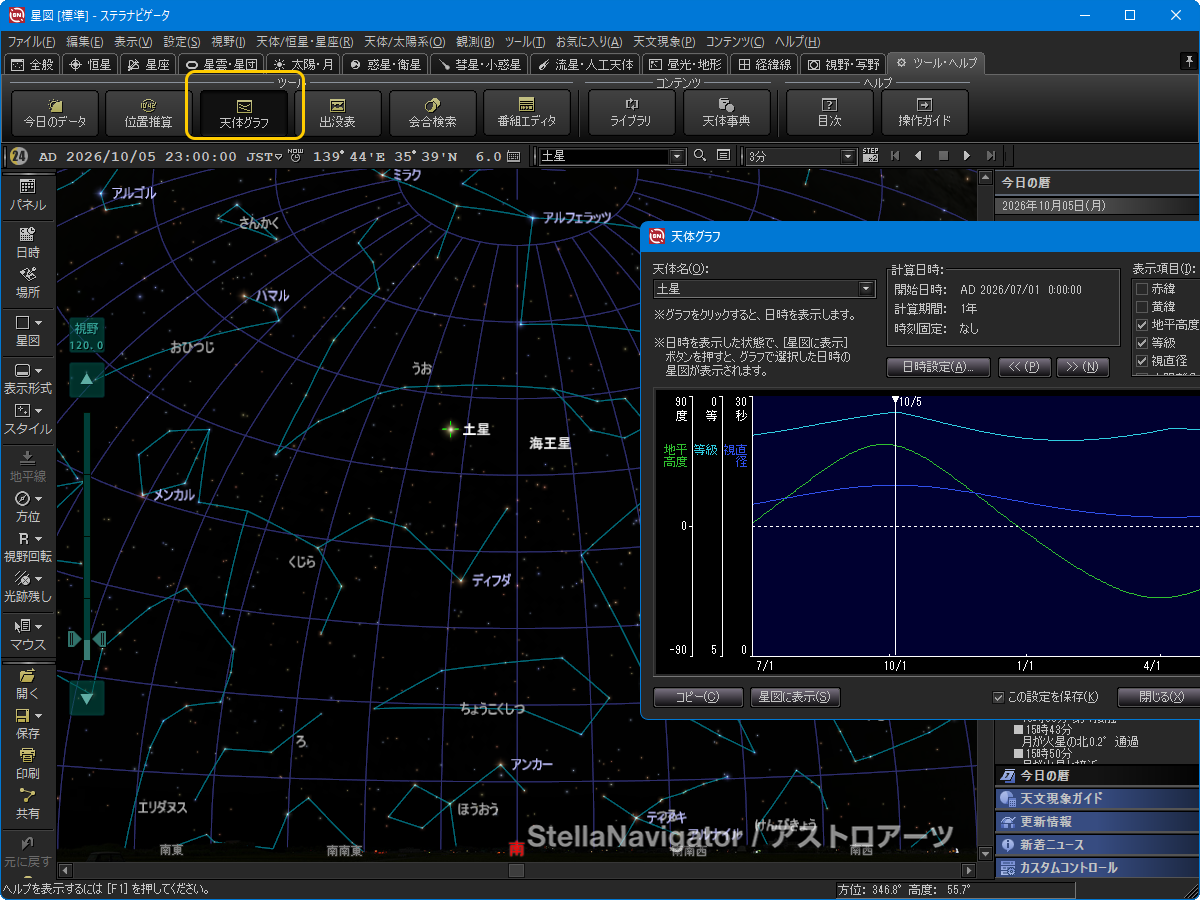Open the 新着ニュース panel section
1200x900 pixels.
1096,845
